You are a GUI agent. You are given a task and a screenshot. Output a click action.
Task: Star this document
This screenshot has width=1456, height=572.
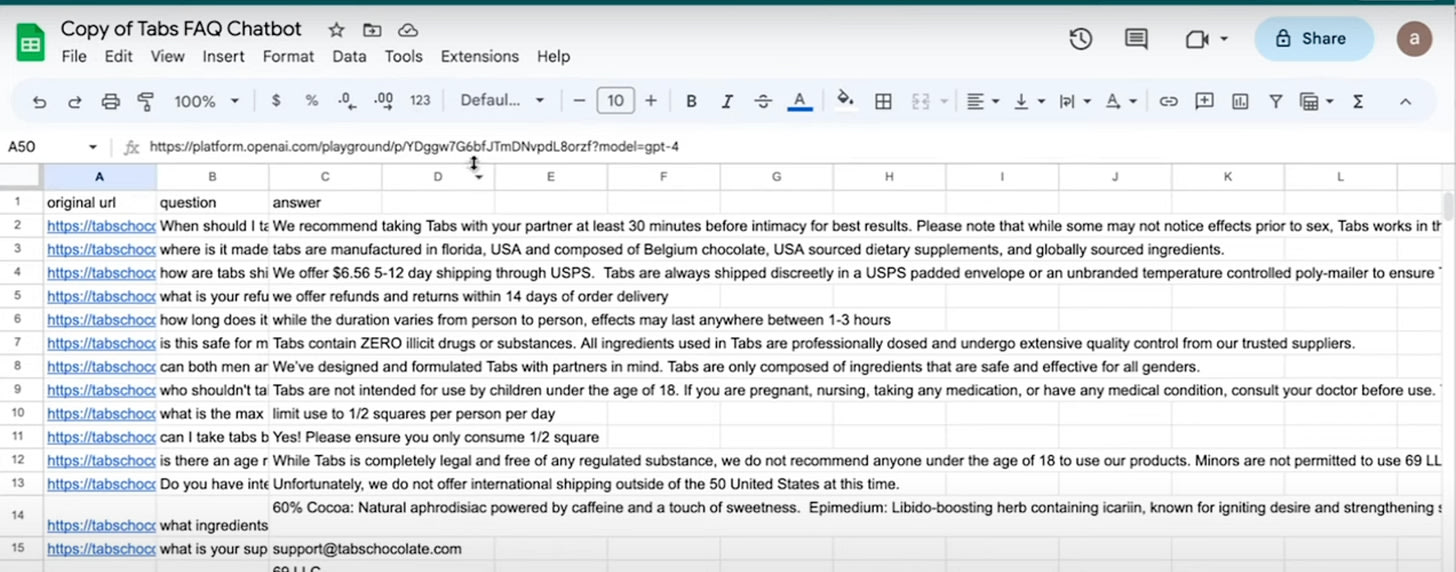coord(336,29)
